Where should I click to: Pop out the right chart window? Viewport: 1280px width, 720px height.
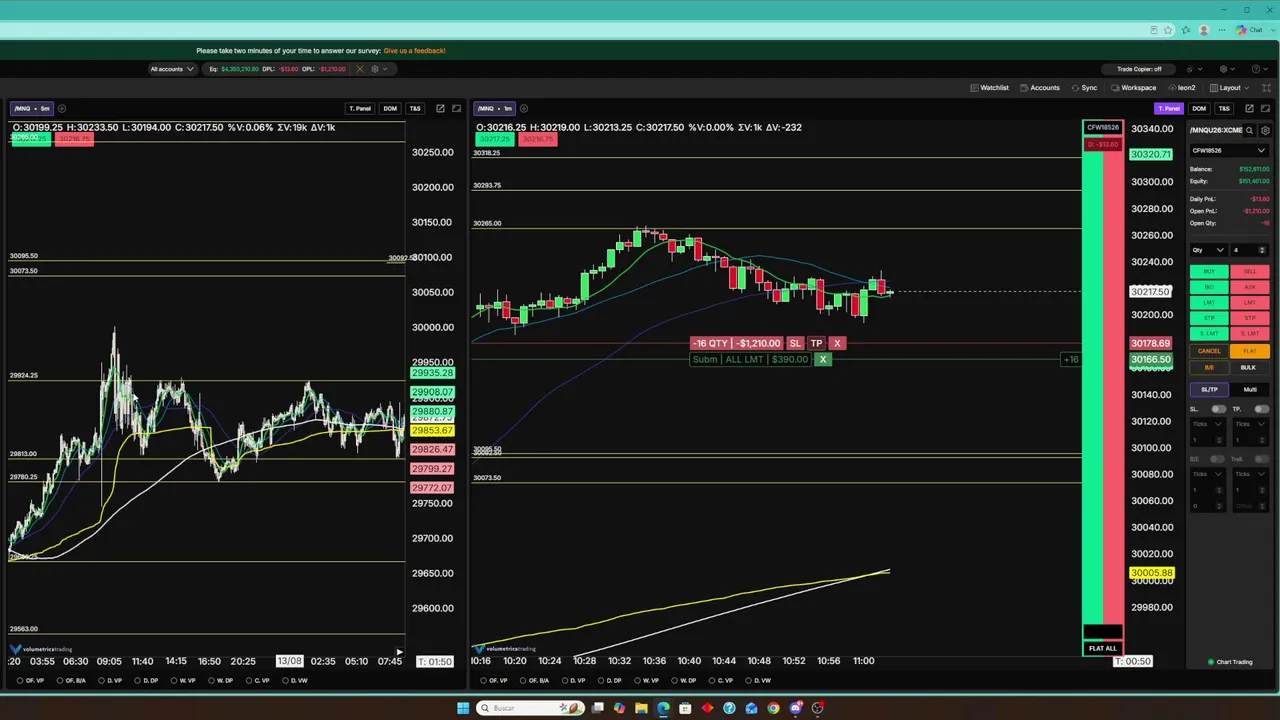[1249, 108]
